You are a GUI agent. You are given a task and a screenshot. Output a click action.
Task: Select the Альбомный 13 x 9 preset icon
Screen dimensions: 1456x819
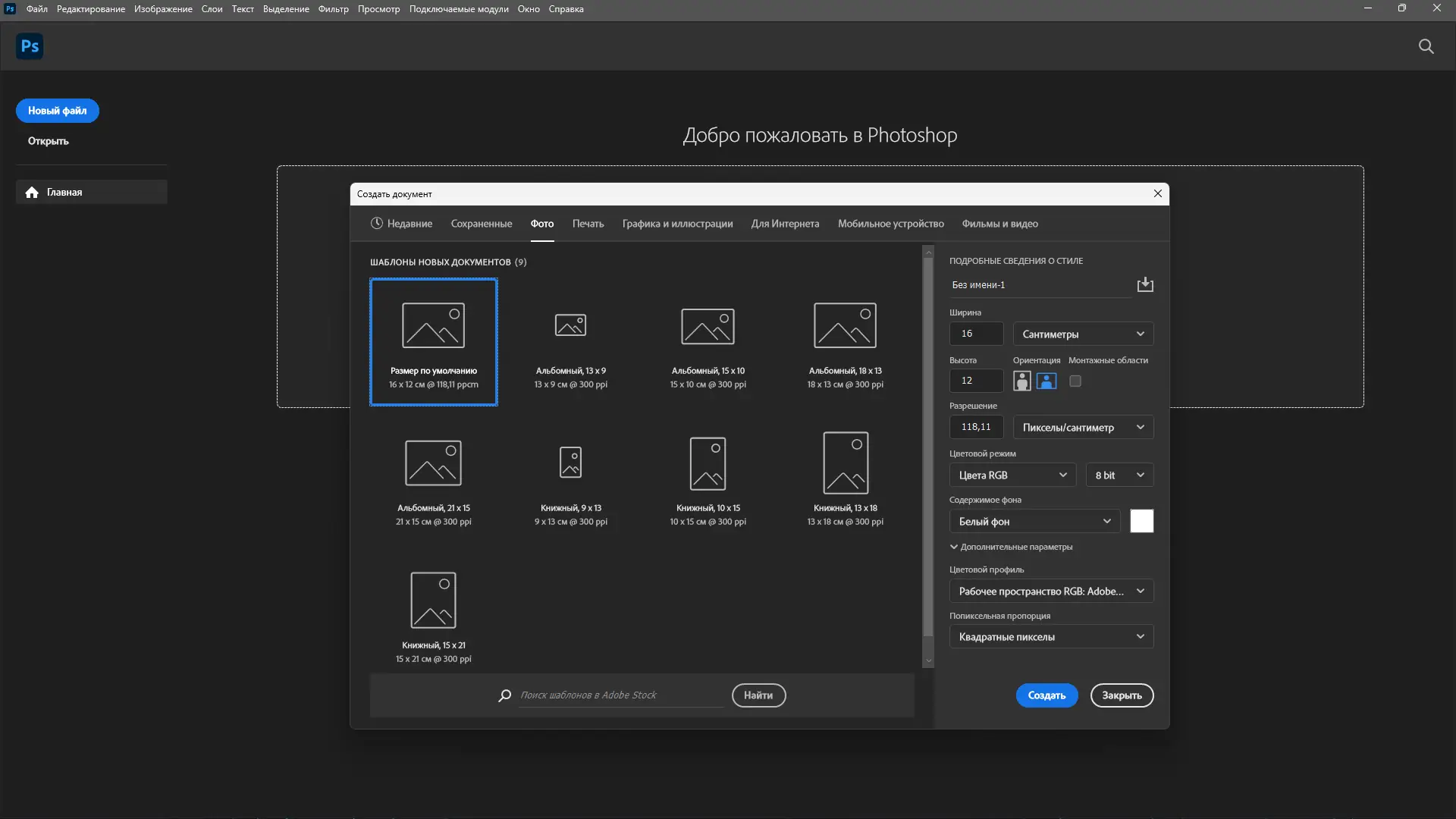[x=570, y=325]
